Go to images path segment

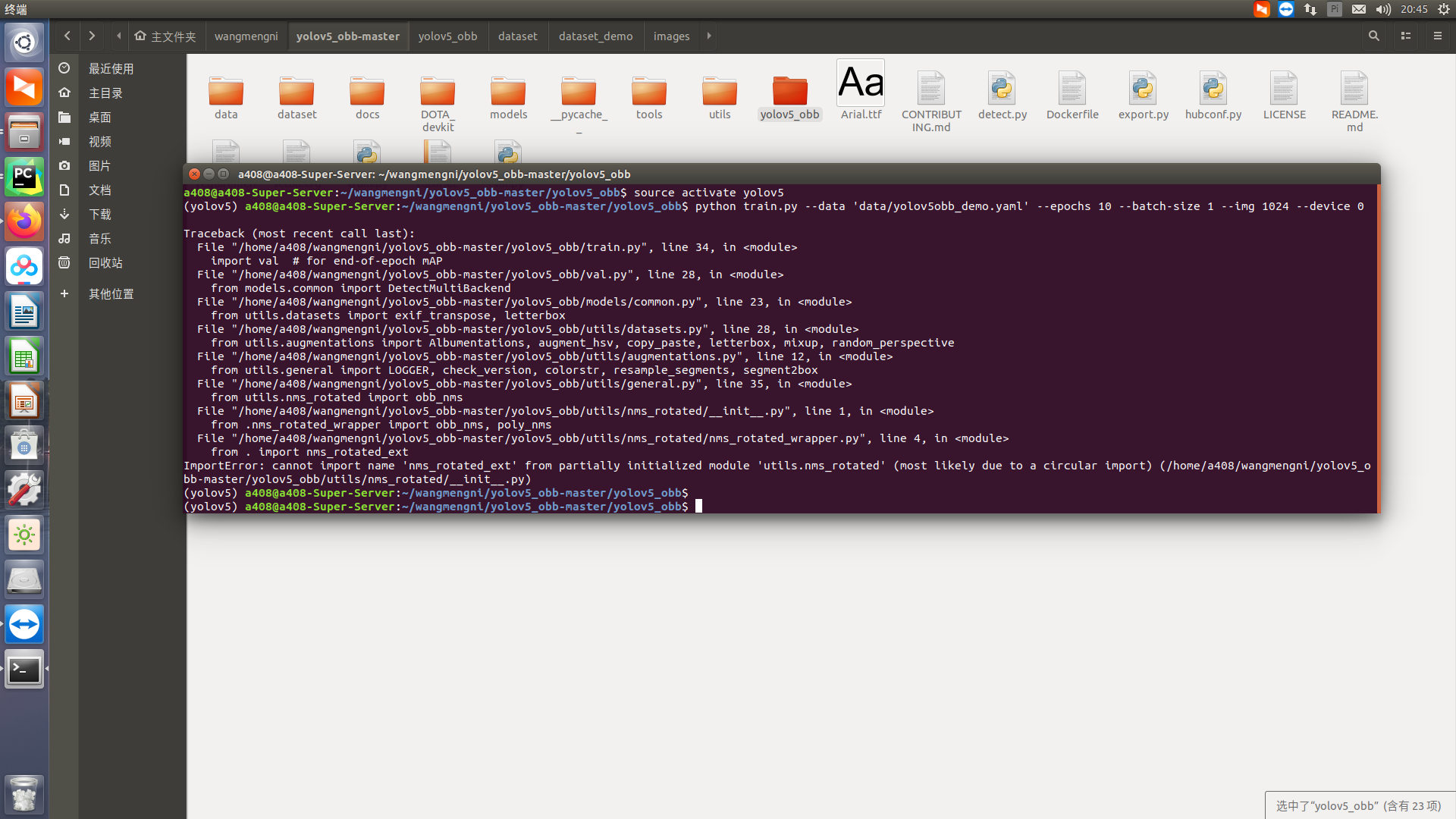(671, 36)
